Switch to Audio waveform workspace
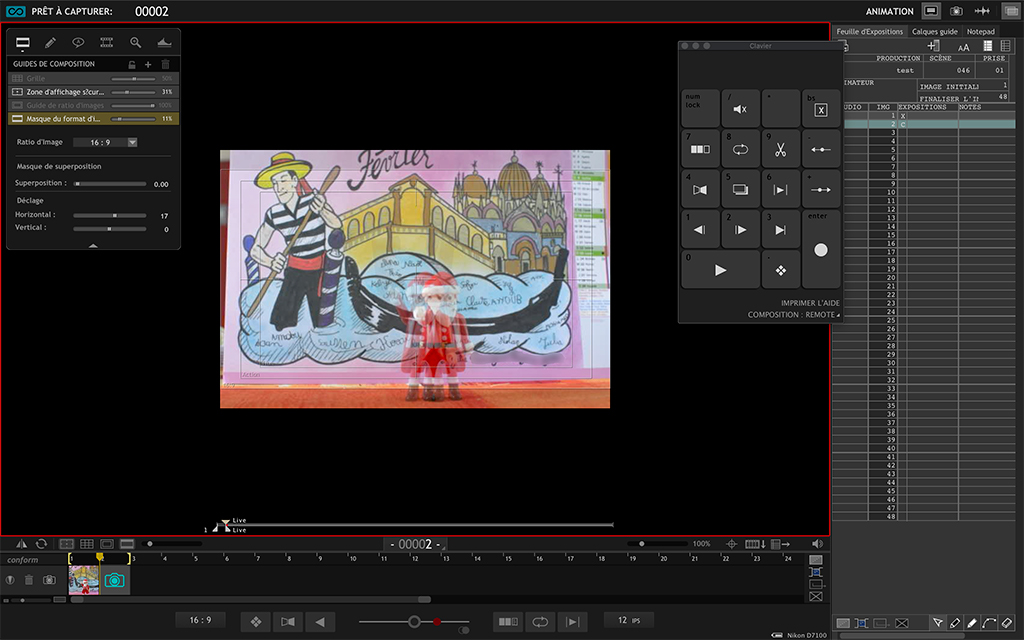 point(982,11)
